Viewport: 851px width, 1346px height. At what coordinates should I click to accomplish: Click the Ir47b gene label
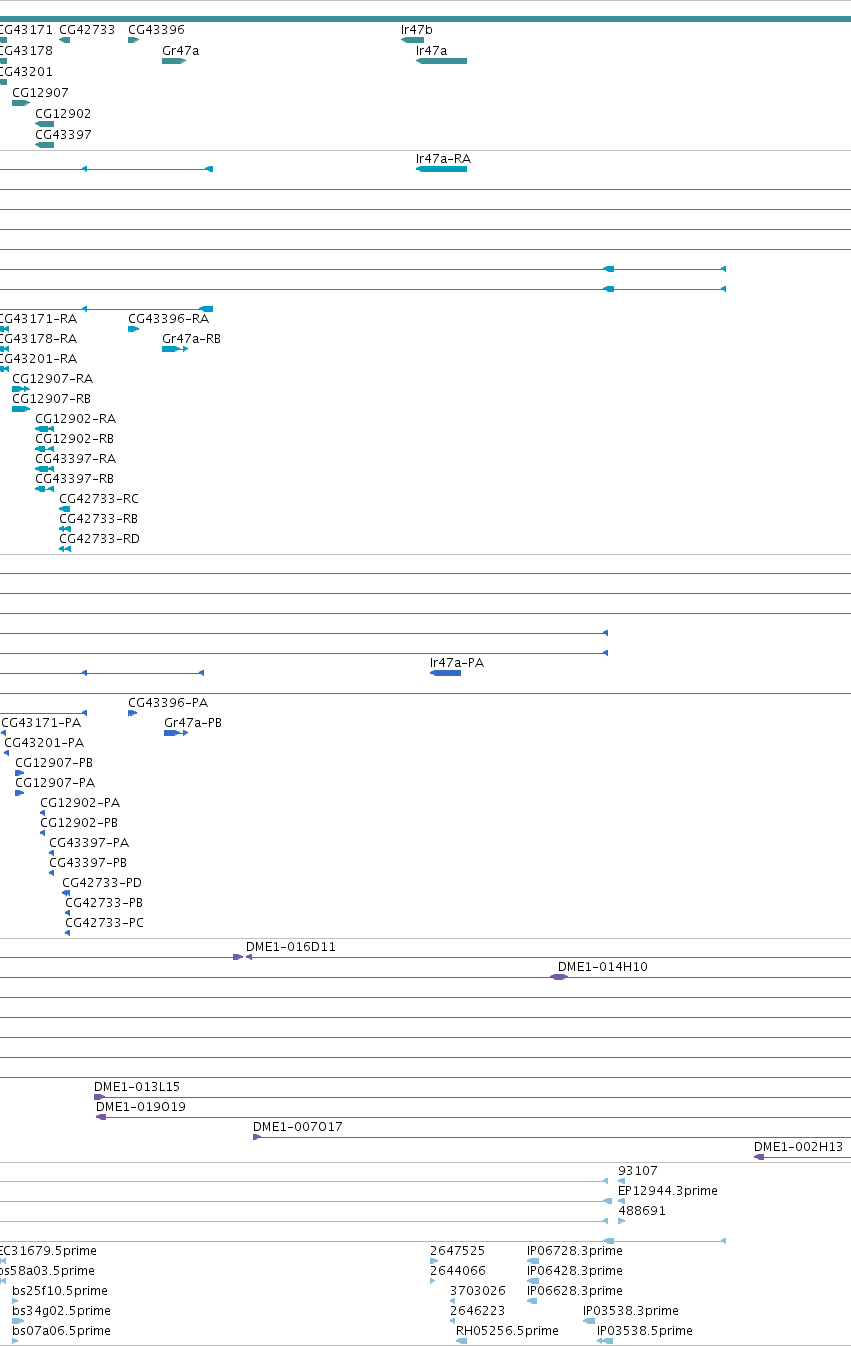[x=417, y=30]
